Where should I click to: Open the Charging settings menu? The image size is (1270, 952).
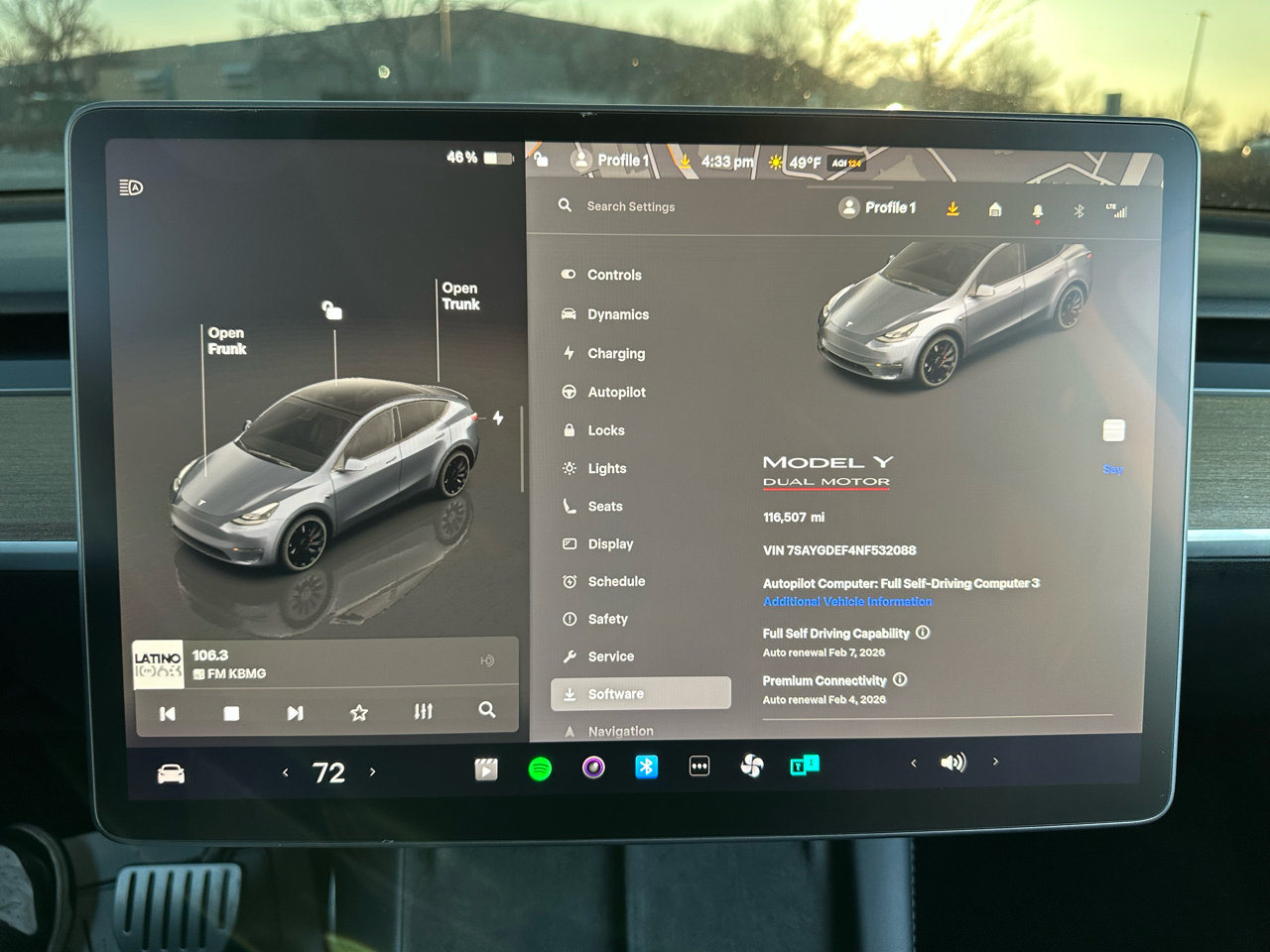[x=615, y=353]
